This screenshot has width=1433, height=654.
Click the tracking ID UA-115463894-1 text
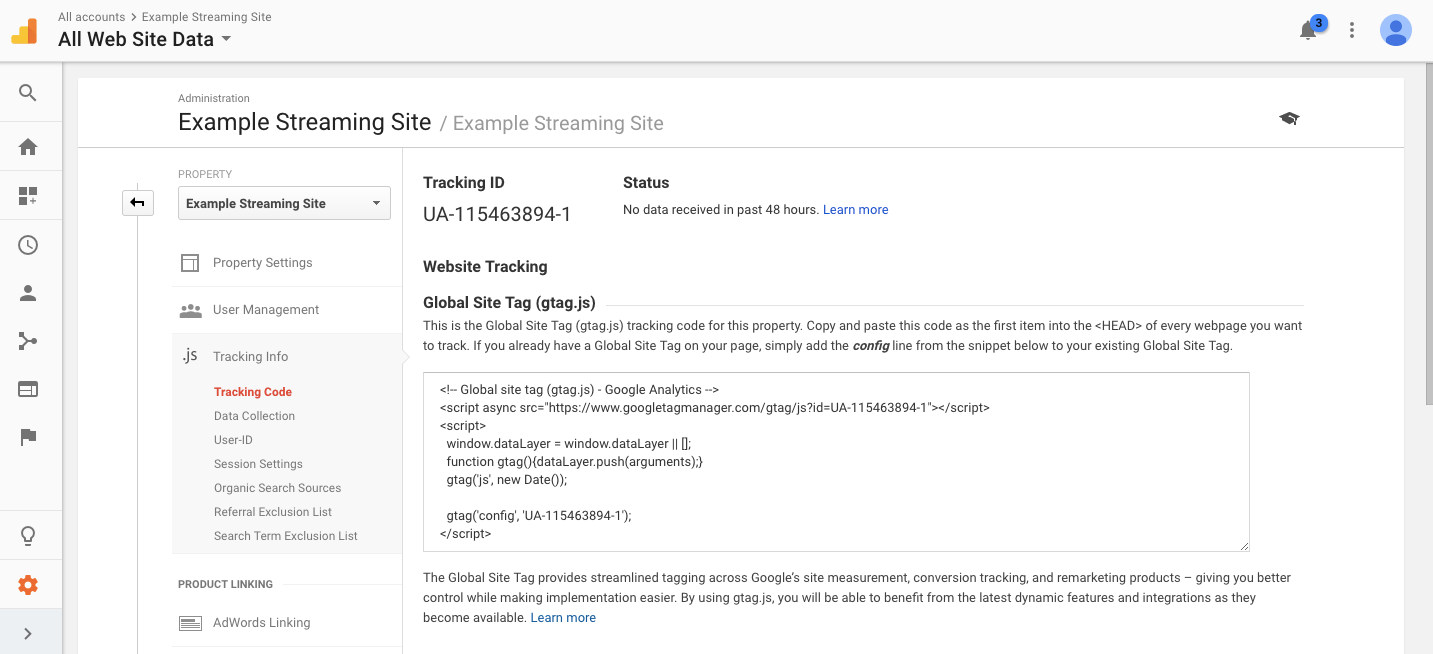[x=497, y=214]
